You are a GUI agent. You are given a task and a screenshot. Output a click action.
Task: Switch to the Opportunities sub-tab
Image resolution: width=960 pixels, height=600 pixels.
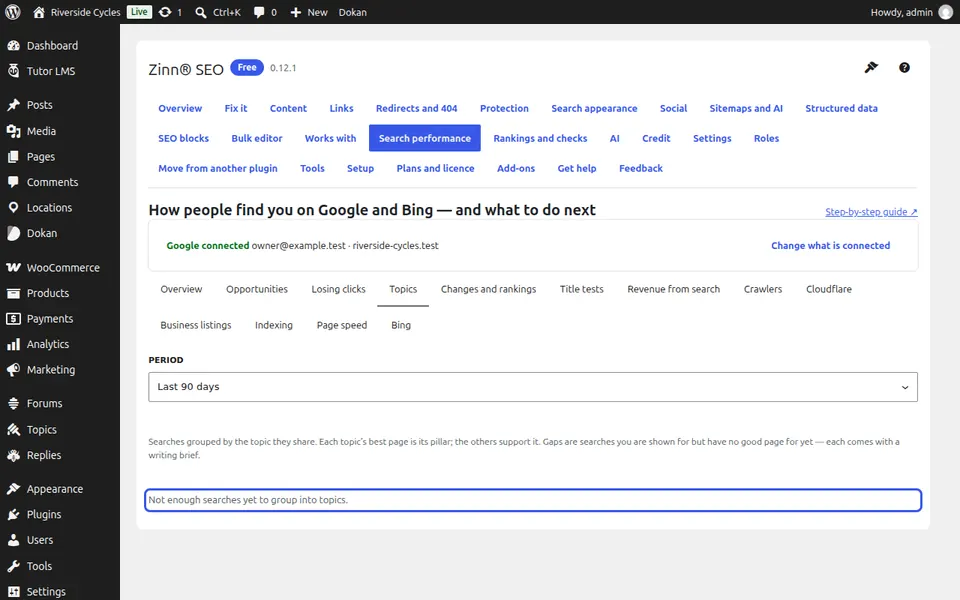[257, 289]
